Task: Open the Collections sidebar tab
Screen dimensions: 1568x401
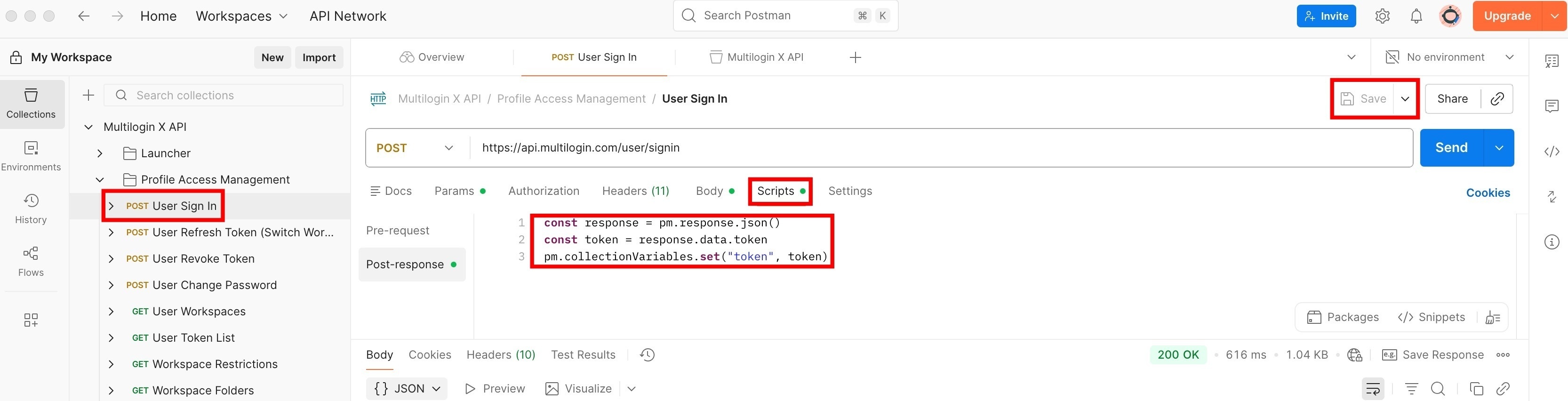Action: tap(31, 104)
